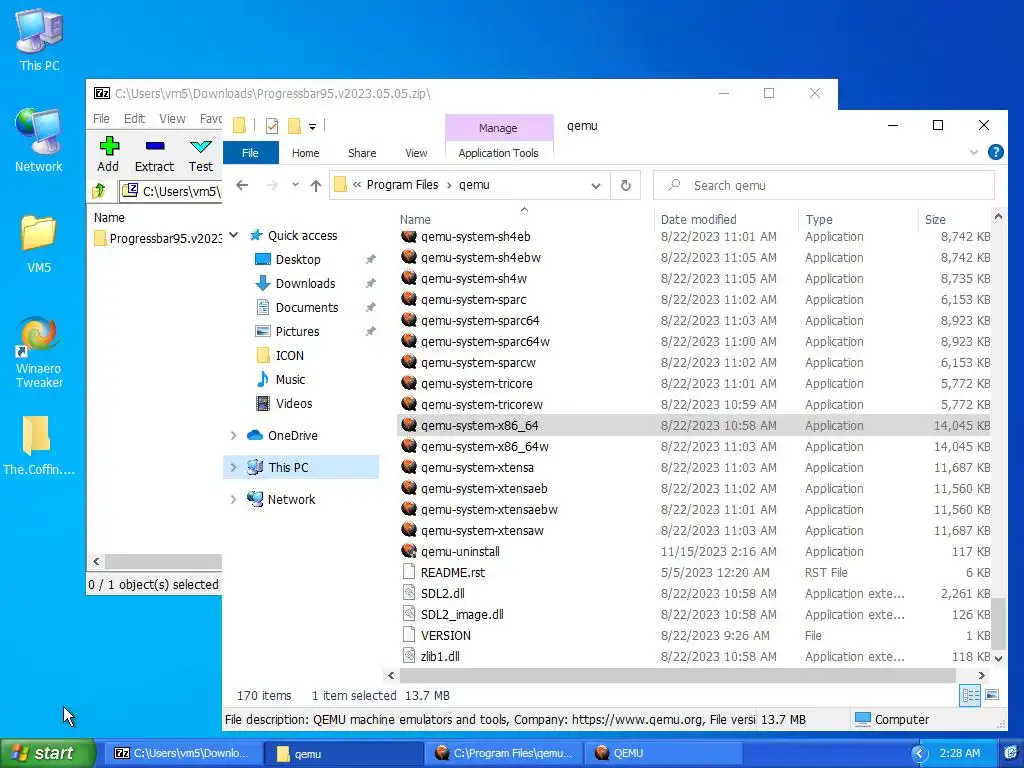
Task: Open Winaero Tweaker desktop shortcut
Action: pos(39,353)
